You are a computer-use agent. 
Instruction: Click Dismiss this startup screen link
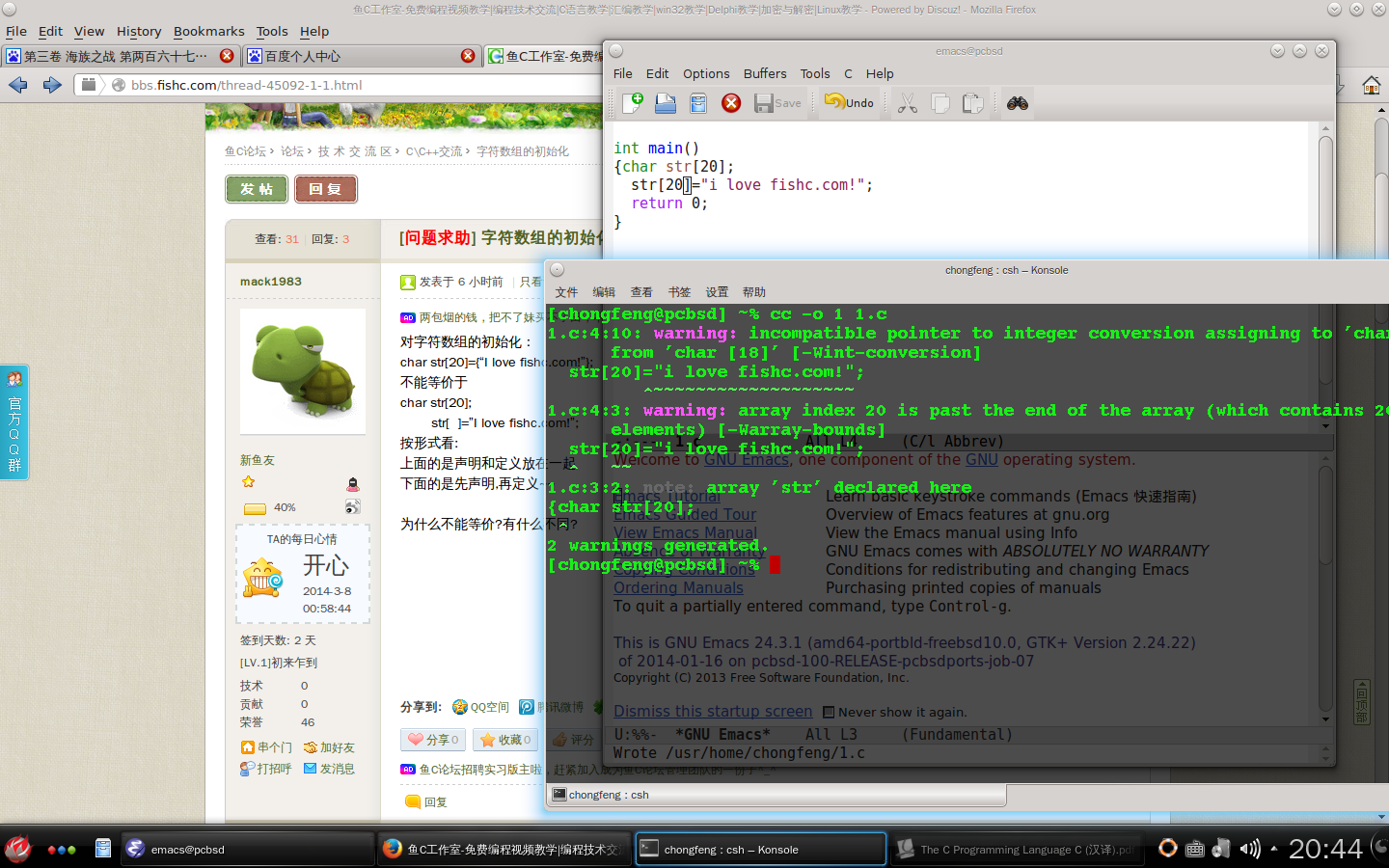(x=713, y=711)
